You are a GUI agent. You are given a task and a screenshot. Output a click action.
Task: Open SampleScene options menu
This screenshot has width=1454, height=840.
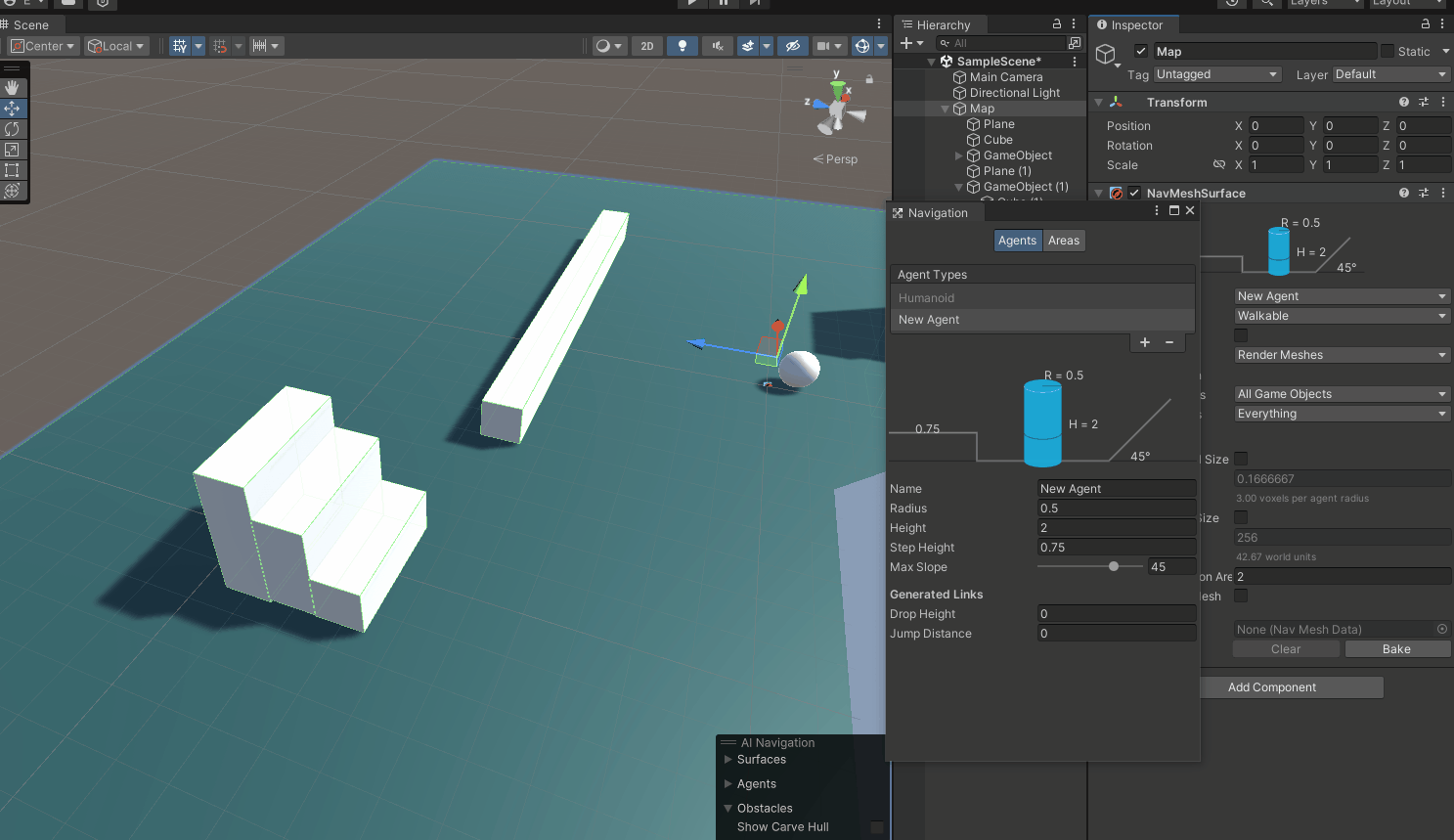click(1075, 62)
